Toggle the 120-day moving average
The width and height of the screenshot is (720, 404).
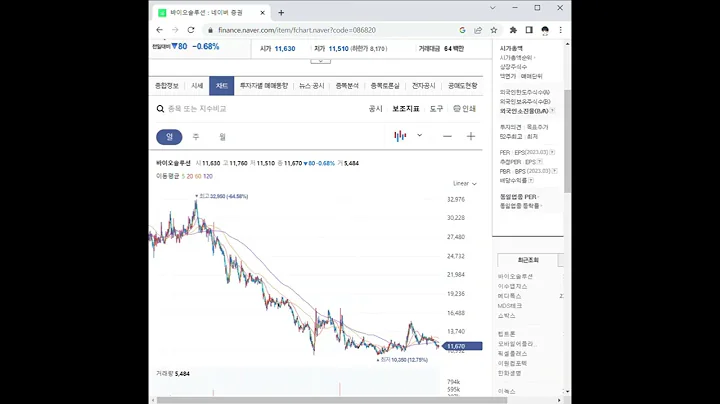coord(208,176)
